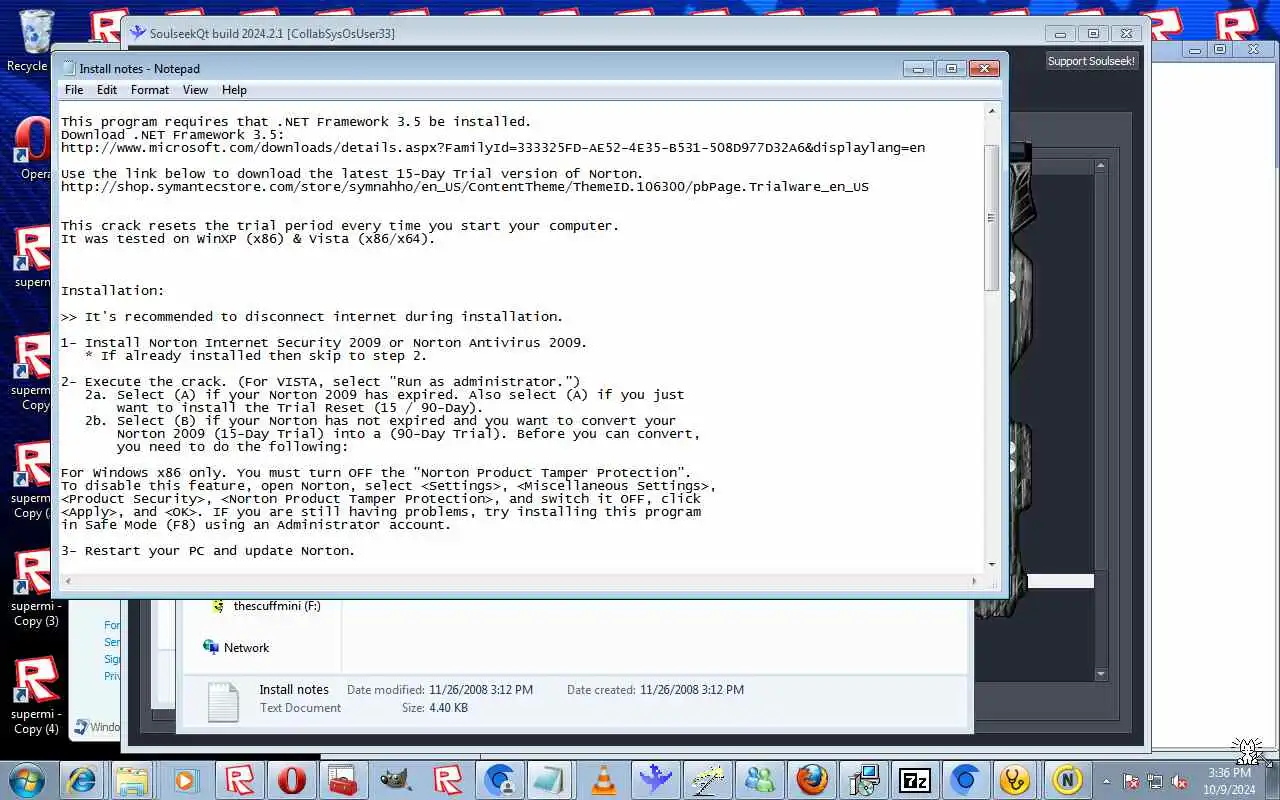
Task: Launch GIMP from the taskbar
Action: (395, 780)
